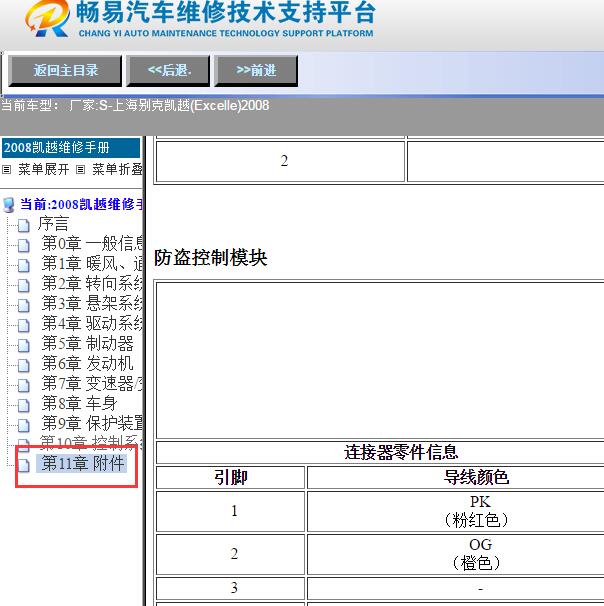Open 第8章 车身 chapter

79,403
